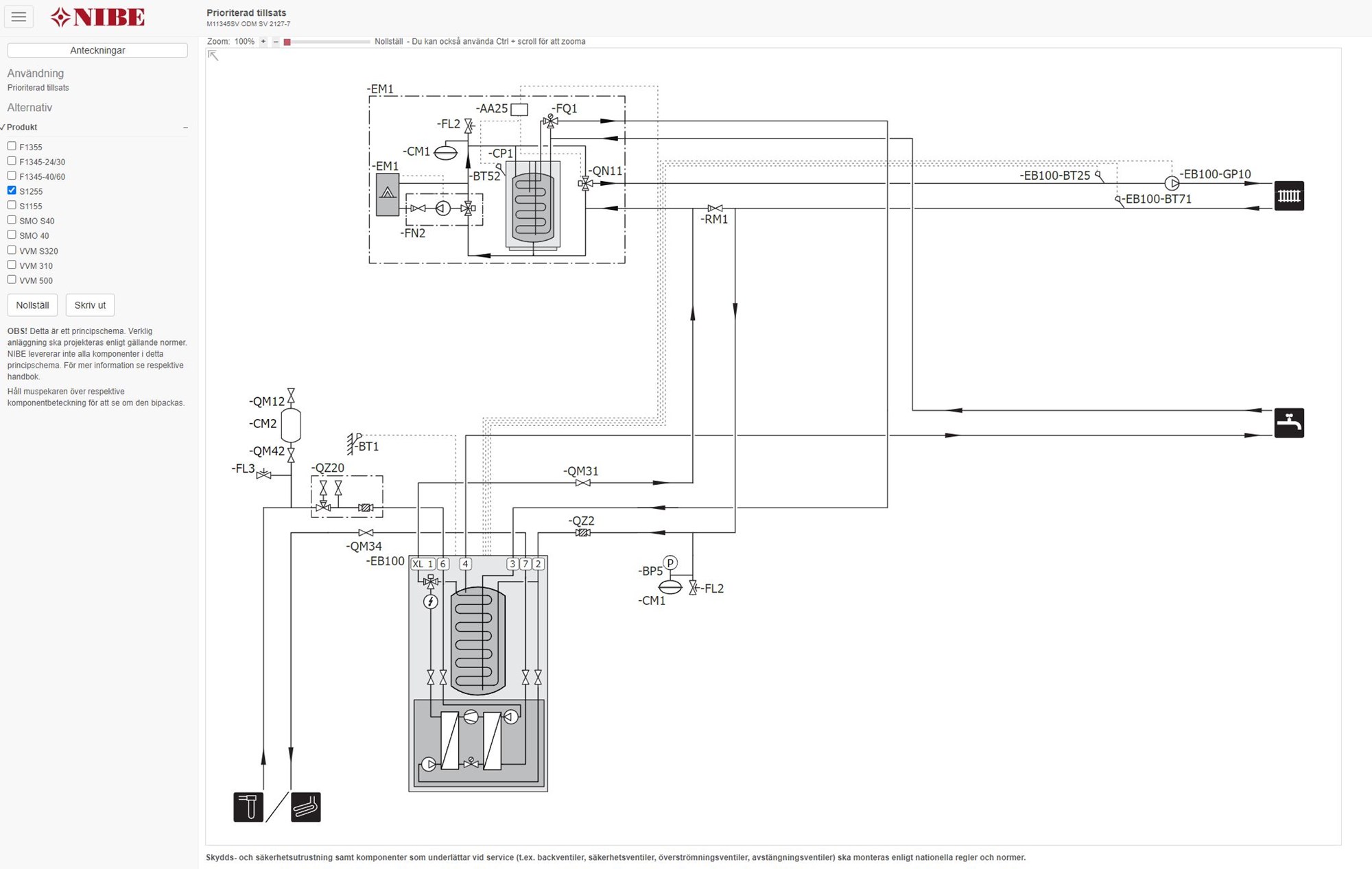Click the QM31 shut-off valve symbol
This screenshot has width=1372, height=869.
click(583, 483)
